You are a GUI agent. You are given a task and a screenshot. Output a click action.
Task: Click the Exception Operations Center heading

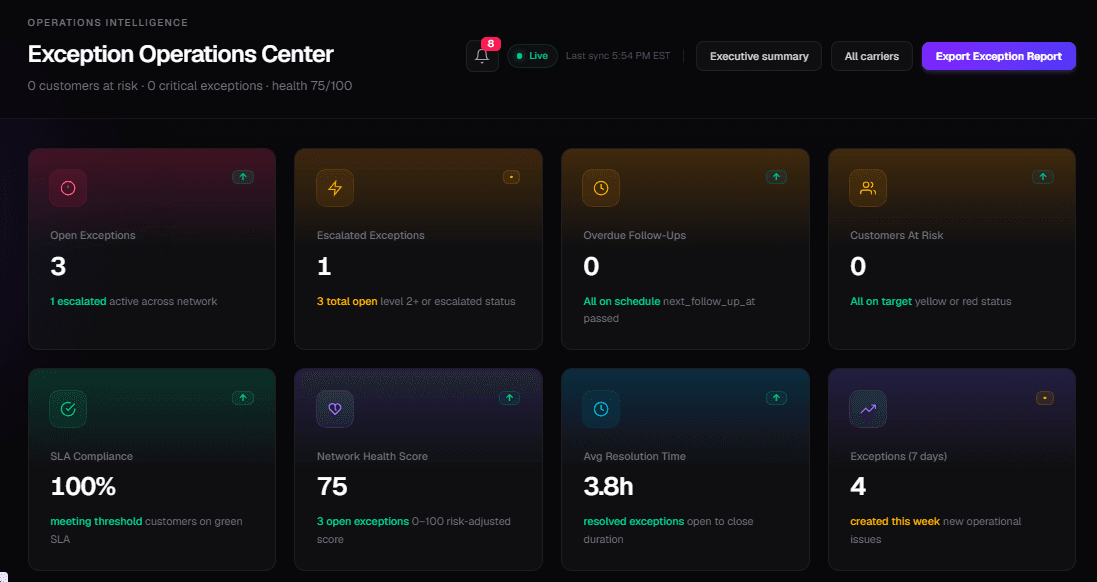pos(181,55)
